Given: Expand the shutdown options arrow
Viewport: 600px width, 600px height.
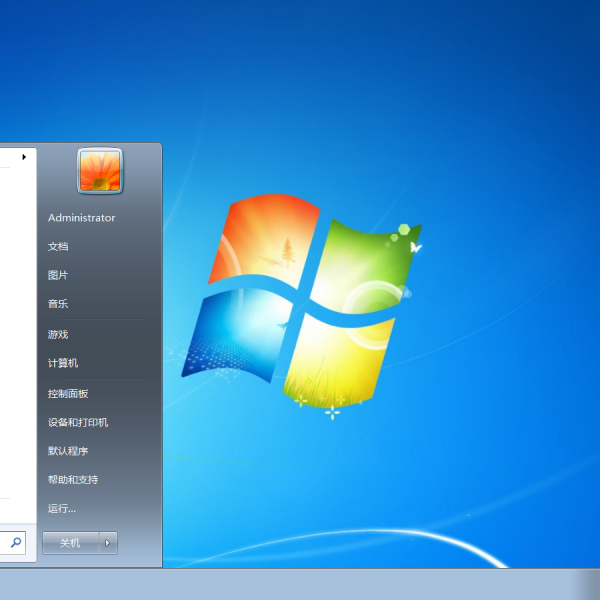Looking at the screenshot, I should pyautogui.click(x=108, y=543).
